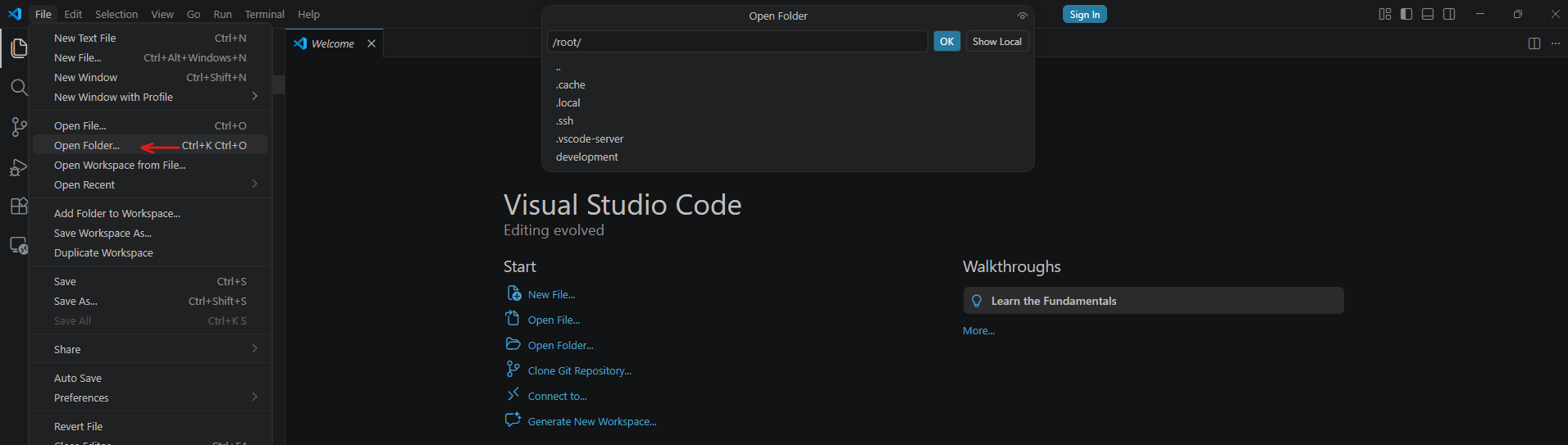
Task: Click the Generate New Workspace icon
Action: click(513, 420)
